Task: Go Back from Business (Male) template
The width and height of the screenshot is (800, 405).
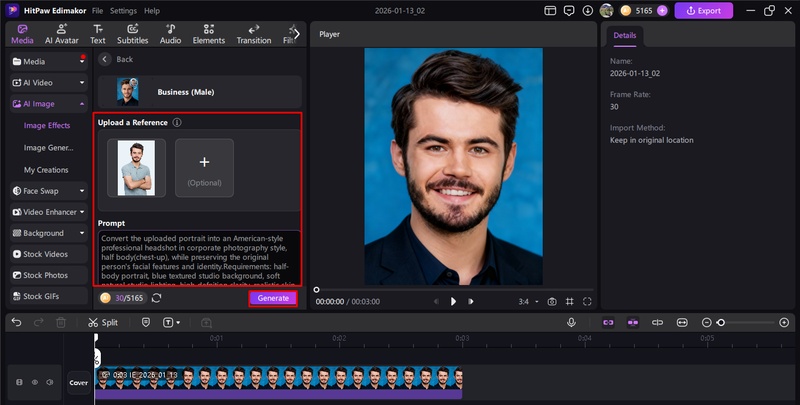Action: click(x=116, y=59)
